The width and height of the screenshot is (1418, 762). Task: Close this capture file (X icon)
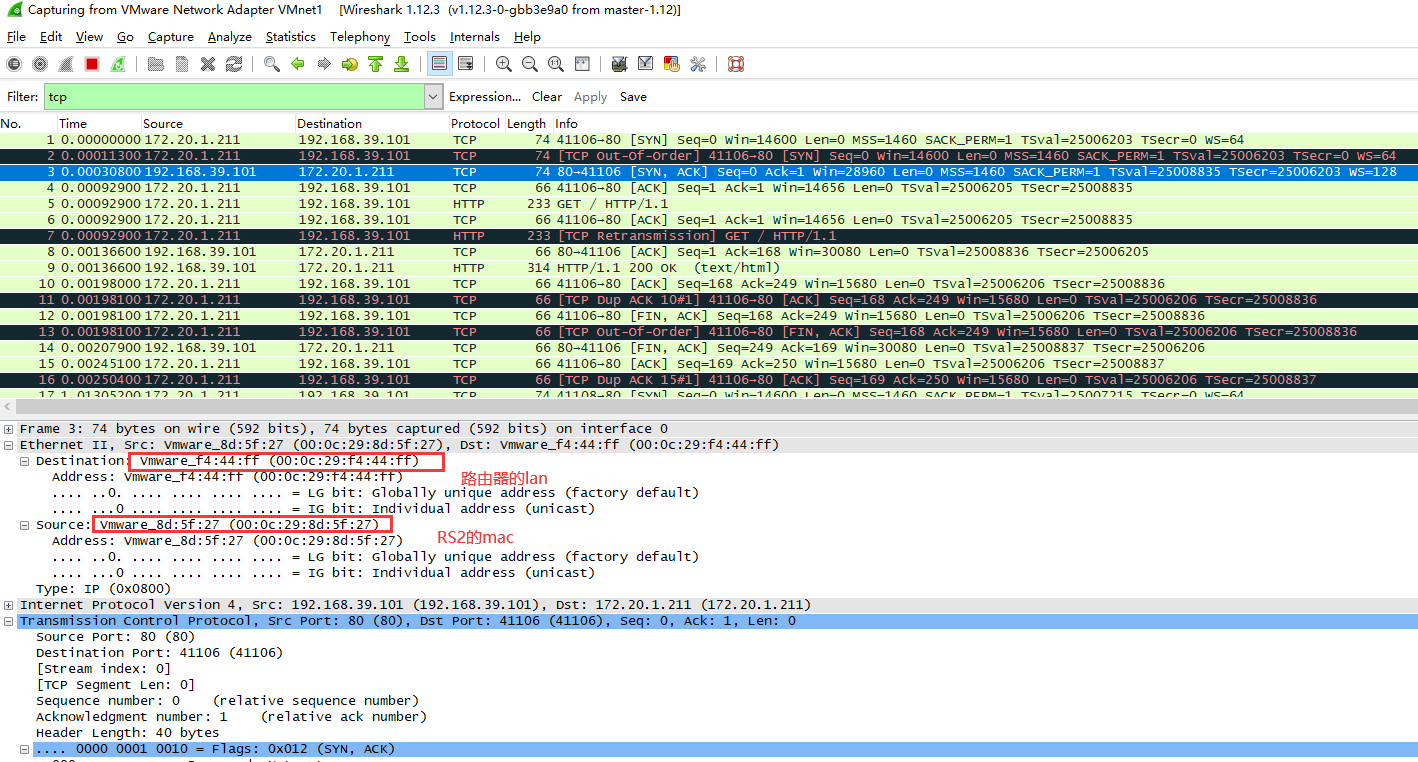pyautogui.click(x=208, y=64)
